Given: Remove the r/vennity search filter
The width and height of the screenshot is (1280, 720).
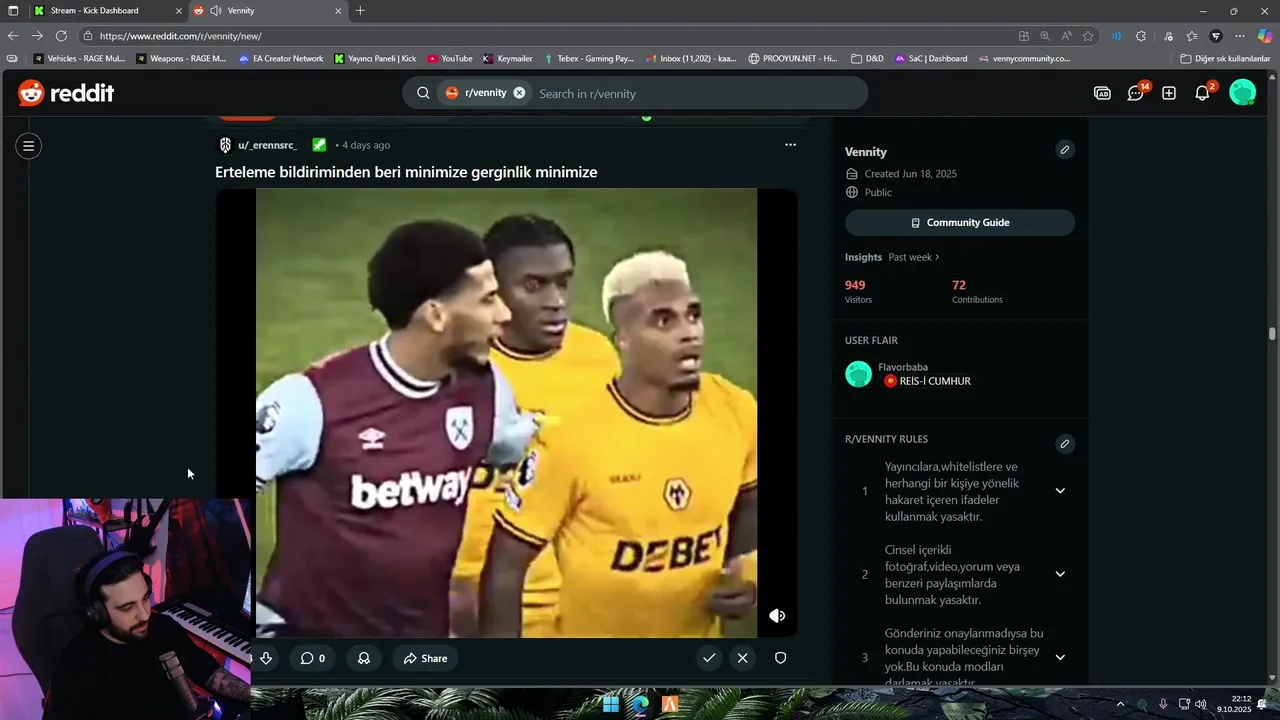Looking at the screenshot, I should pos(519,93).
